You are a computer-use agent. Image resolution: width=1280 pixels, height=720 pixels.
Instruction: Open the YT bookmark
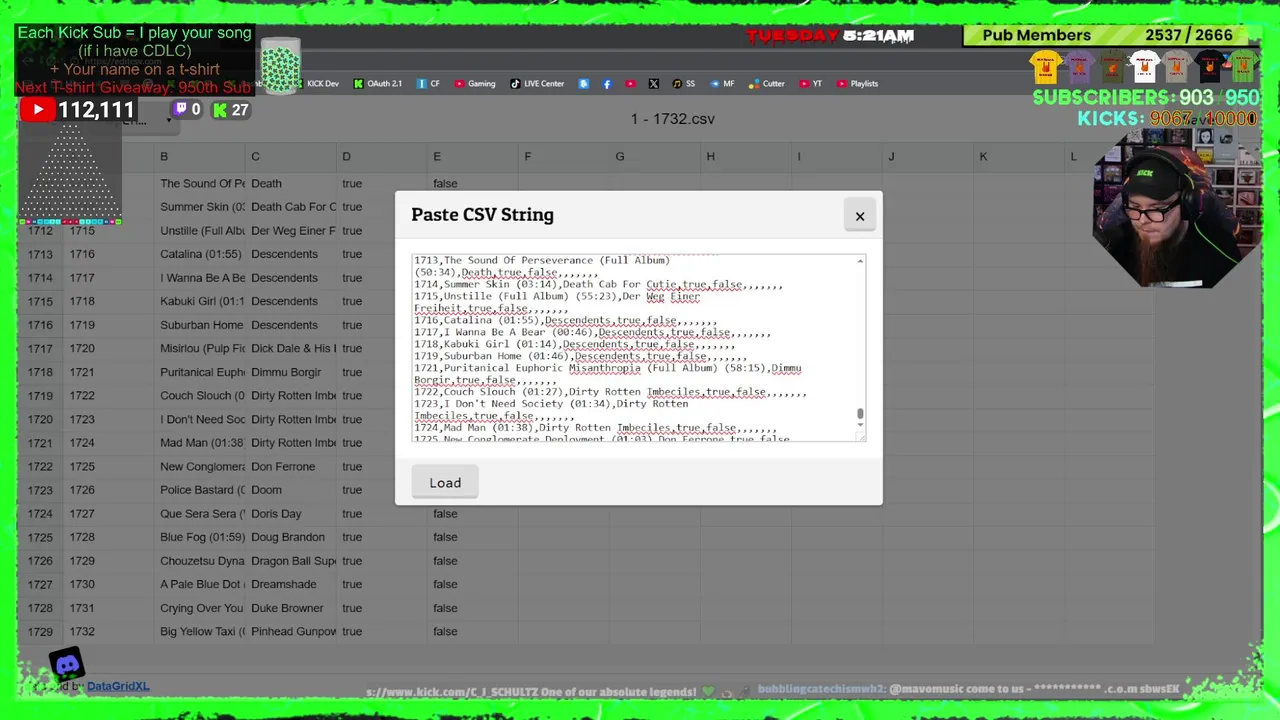811,84
